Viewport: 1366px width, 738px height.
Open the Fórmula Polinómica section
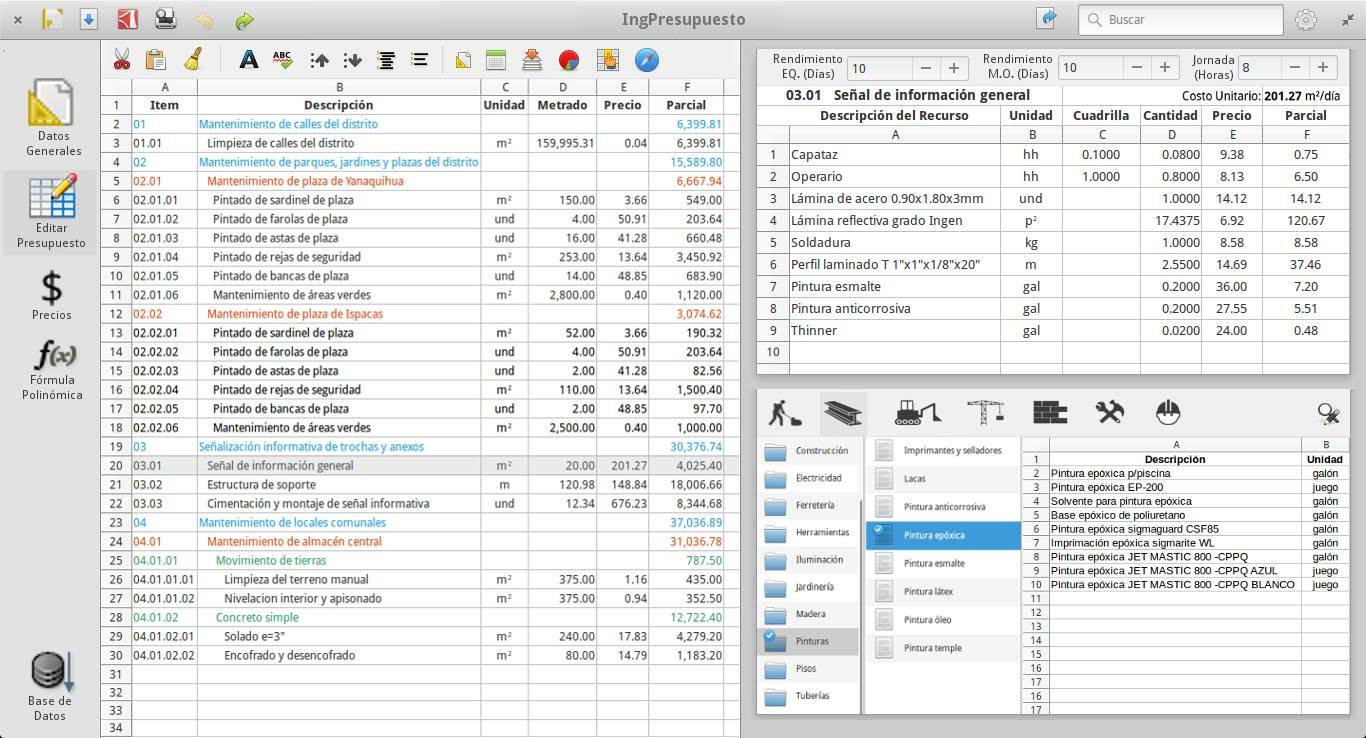pyautogui.click(x=52, y=369)
